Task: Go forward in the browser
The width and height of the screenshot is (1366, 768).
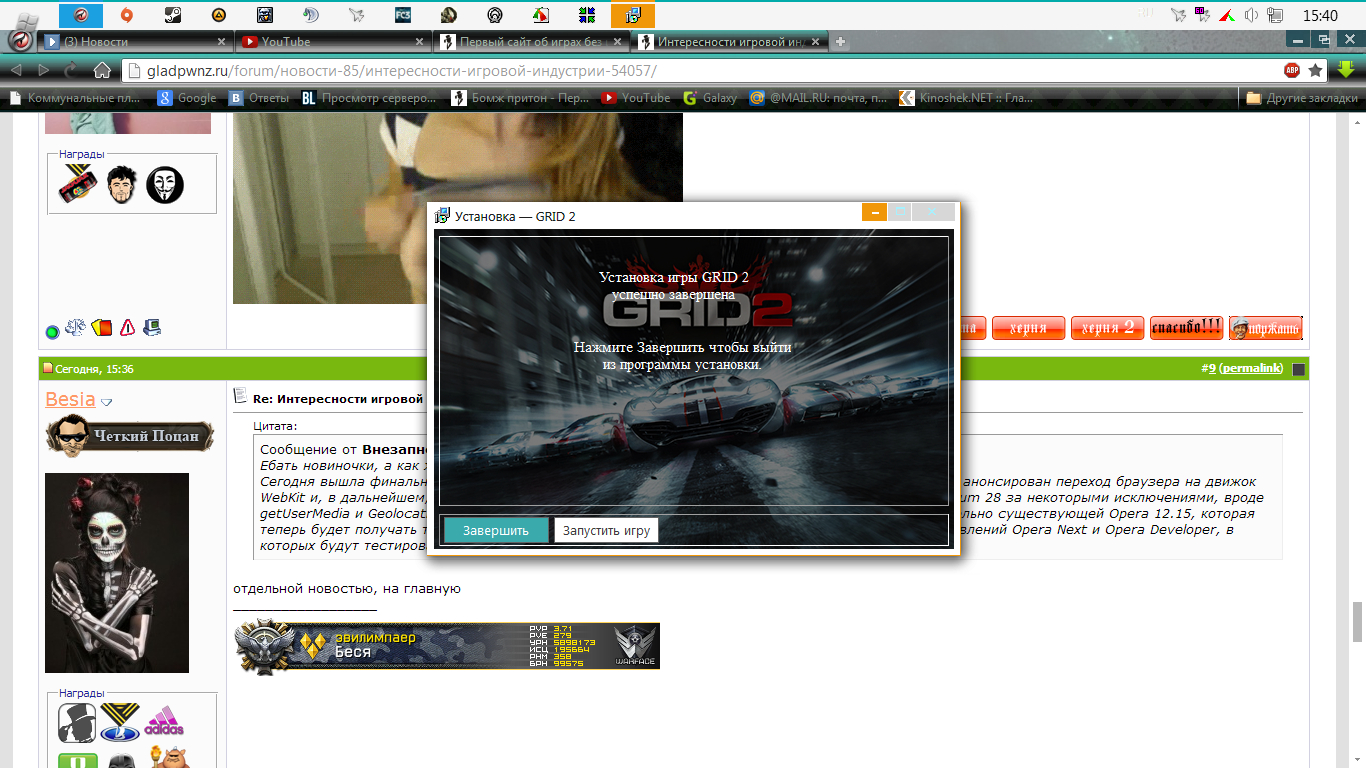Action: click(x=44, y=70)
